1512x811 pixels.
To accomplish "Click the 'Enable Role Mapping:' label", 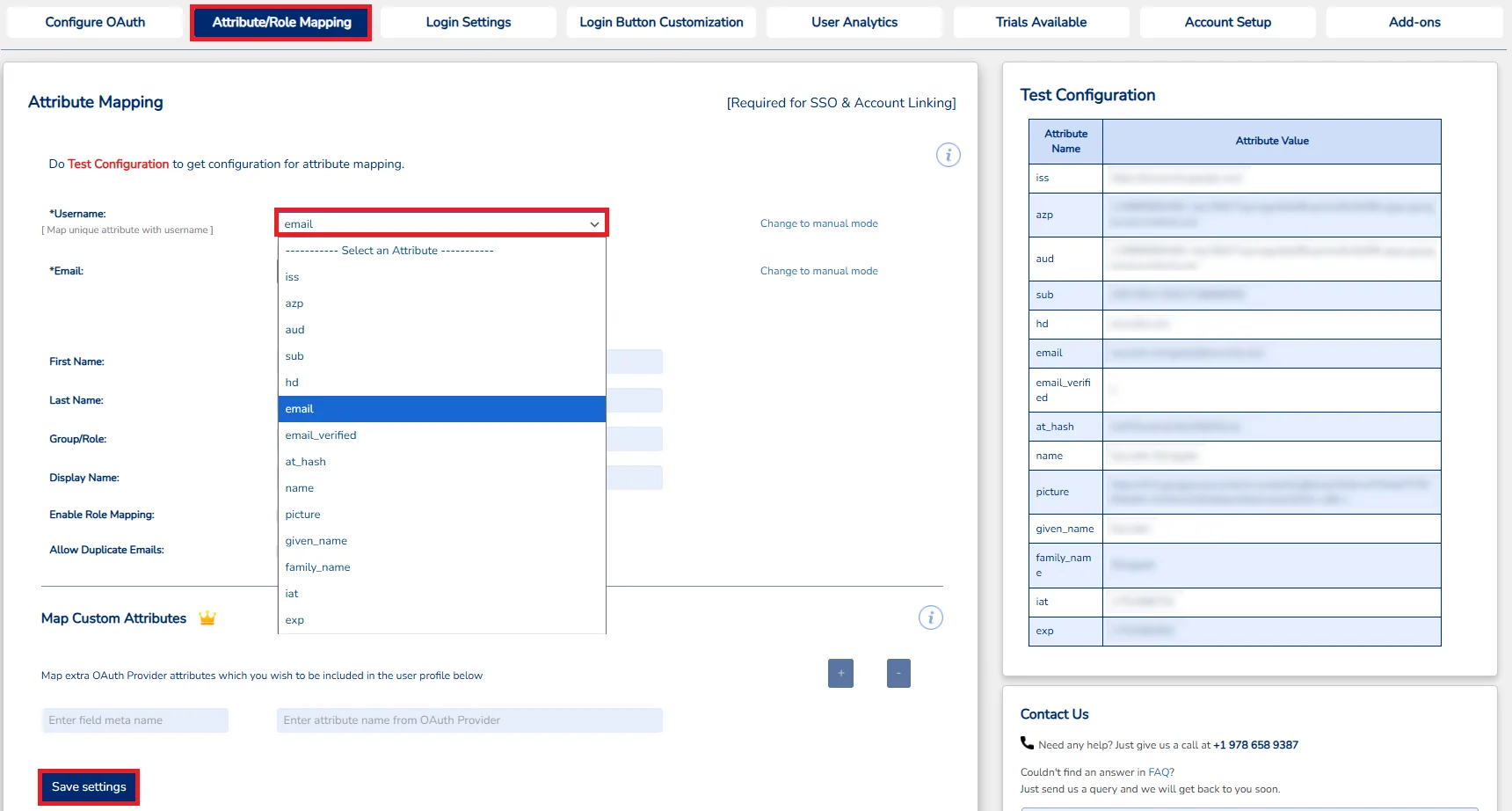I will pyautogui.click(x=102, y=515).
